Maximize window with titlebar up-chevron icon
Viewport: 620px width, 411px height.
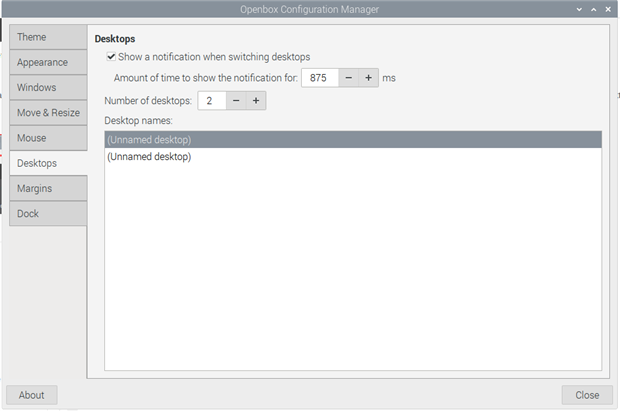594,9
